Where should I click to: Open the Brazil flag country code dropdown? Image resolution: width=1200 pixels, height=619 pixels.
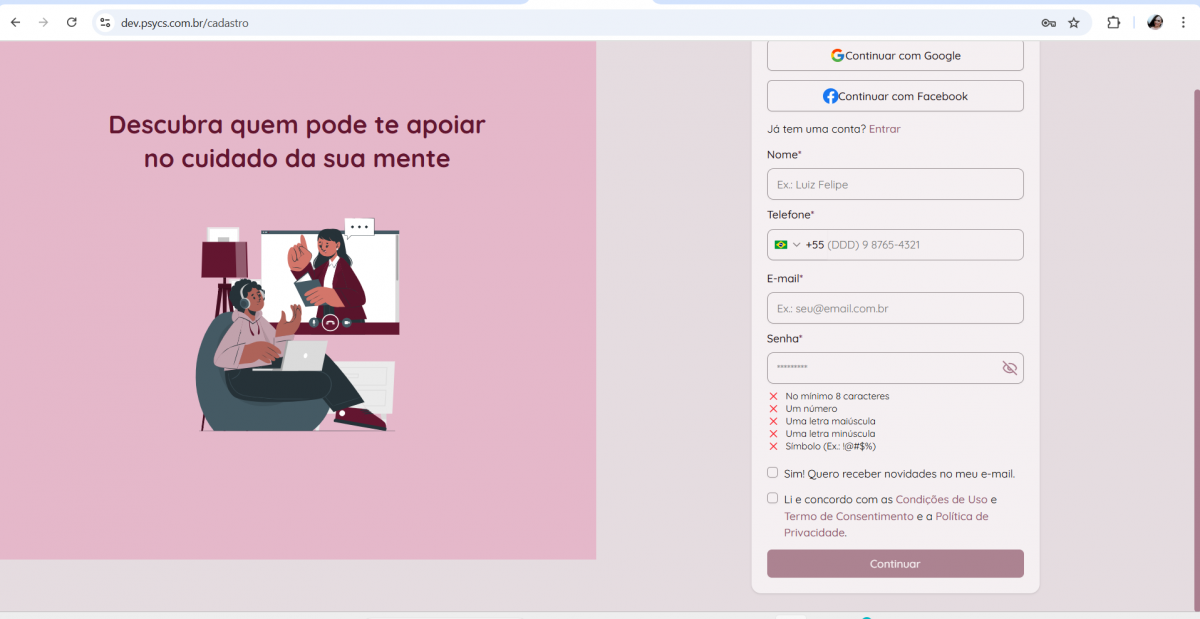tap(786, 245)
